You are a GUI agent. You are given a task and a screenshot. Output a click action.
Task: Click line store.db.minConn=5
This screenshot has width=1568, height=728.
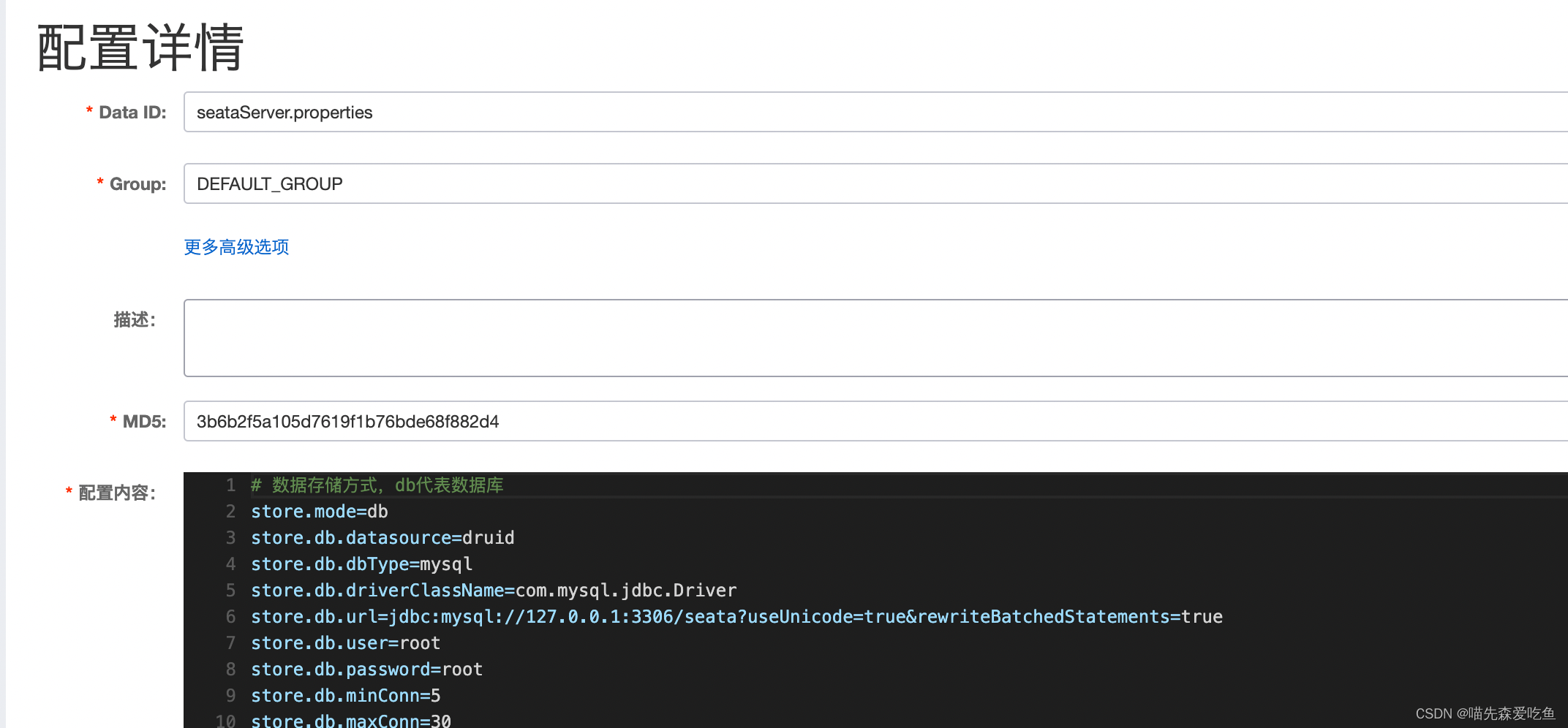click(346, 696)
